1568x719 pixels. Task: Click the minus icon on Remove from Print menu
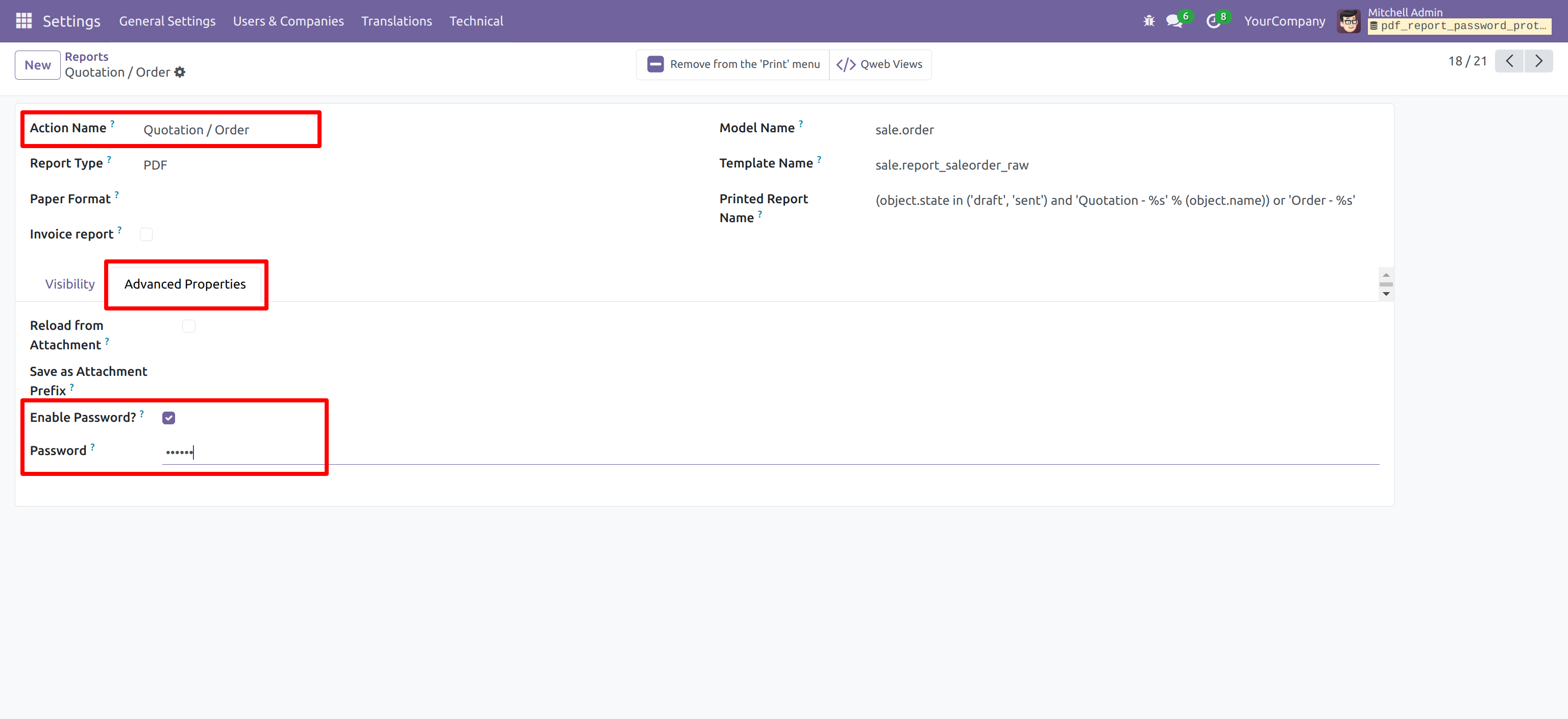(655, 64)
